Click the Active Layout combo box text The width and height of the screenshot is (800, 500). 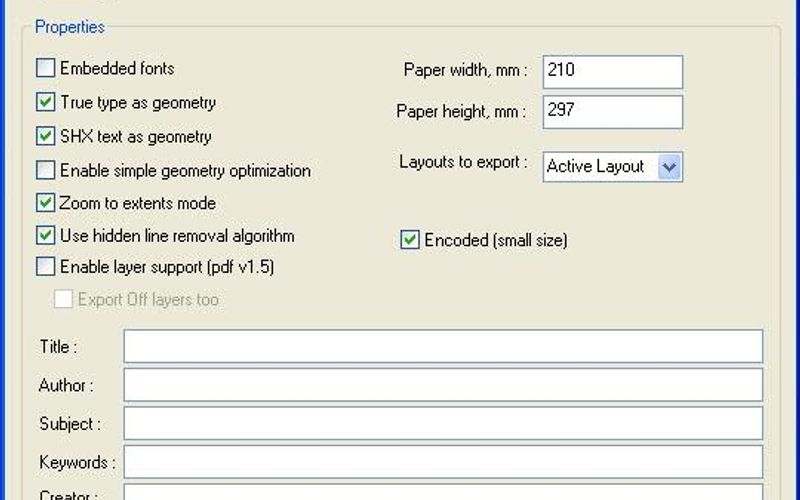pyautogui.click(x=598, y=167)
